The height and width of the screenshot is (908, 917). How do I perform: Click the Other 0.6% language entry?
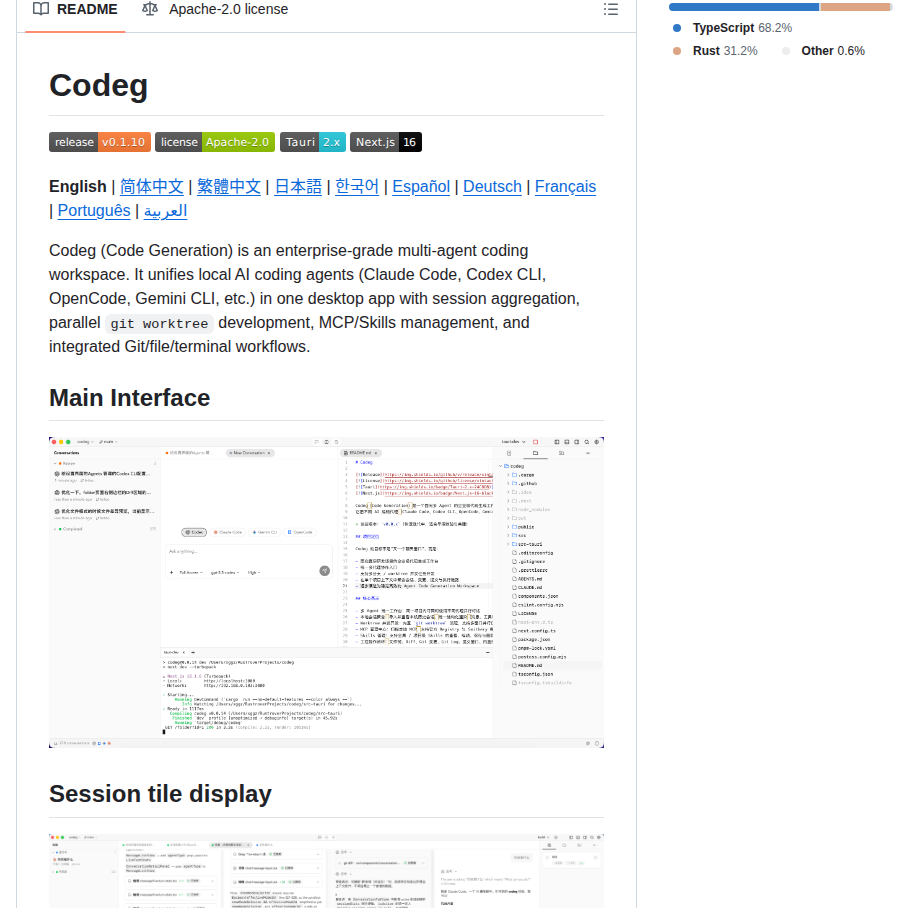tap(824, 51)
